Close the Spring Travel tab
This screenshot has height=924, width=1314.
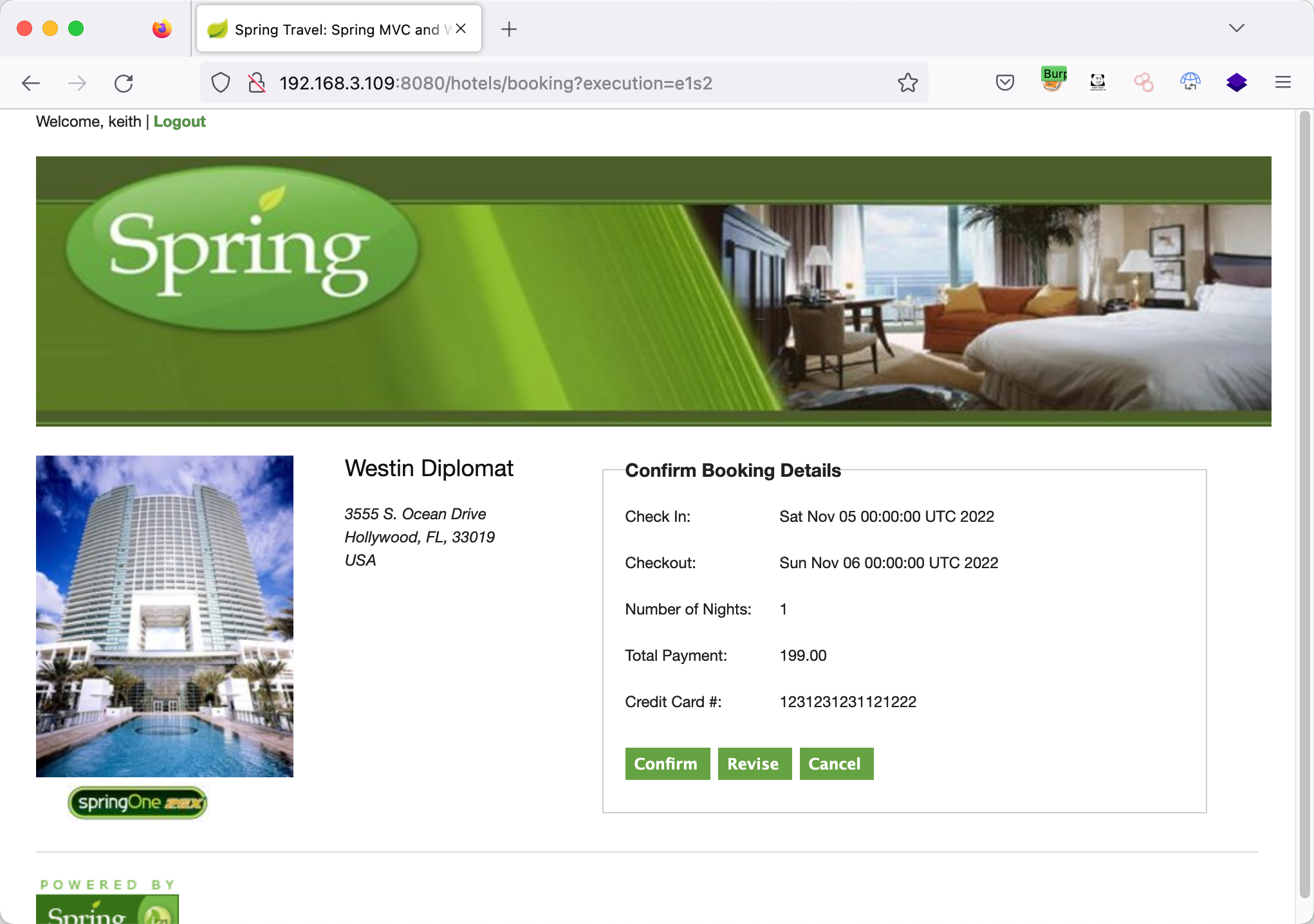461,29
